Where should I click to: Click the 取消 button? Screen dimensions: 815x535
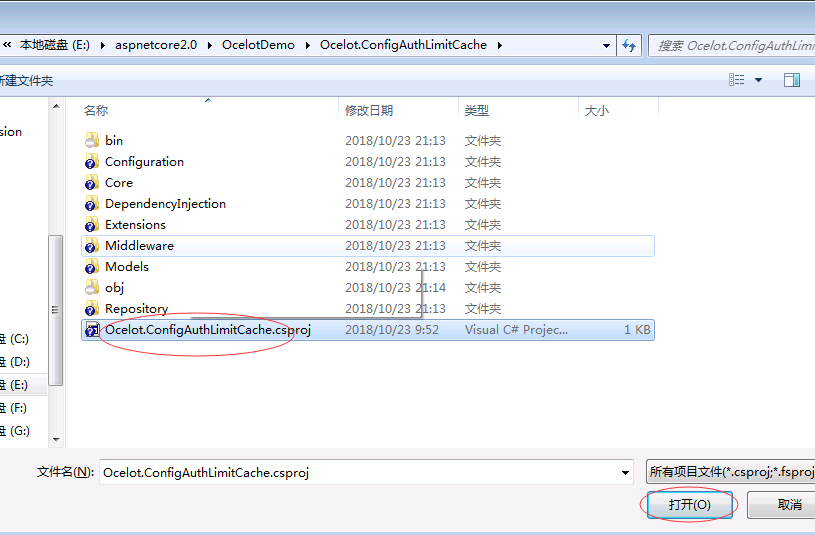(x=781, y=505)
